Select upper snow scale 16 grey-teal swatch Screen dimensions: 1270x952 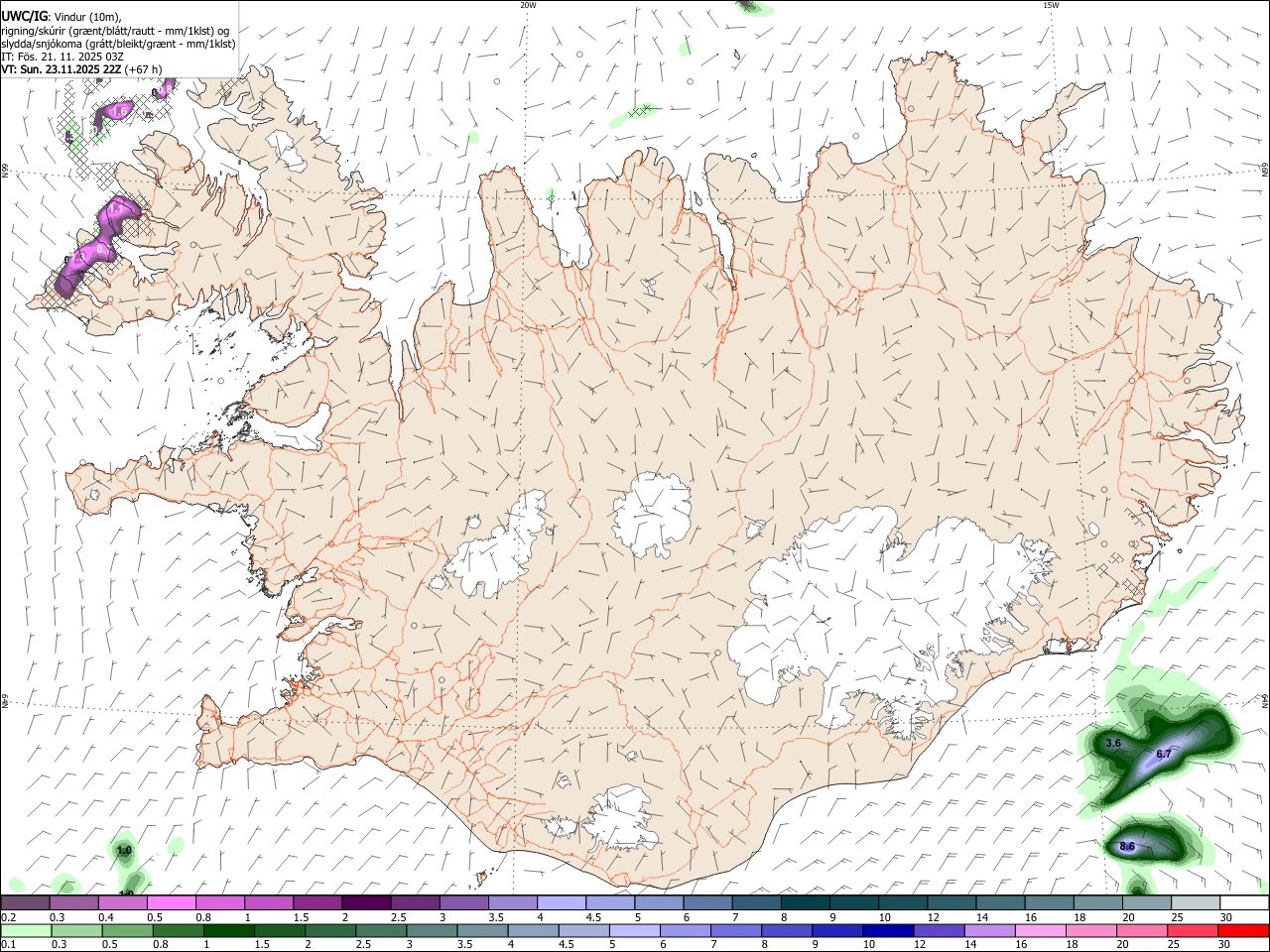(1050, 902)
